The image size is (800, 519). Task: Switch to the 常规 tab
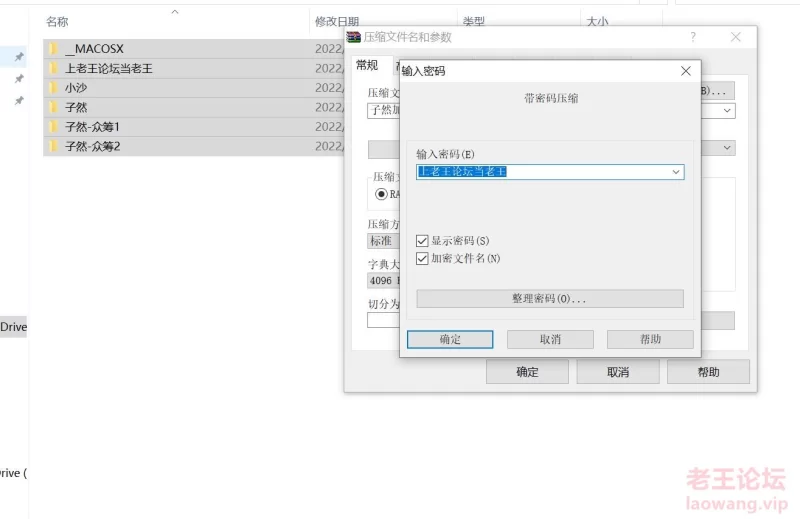pos(367,65)
